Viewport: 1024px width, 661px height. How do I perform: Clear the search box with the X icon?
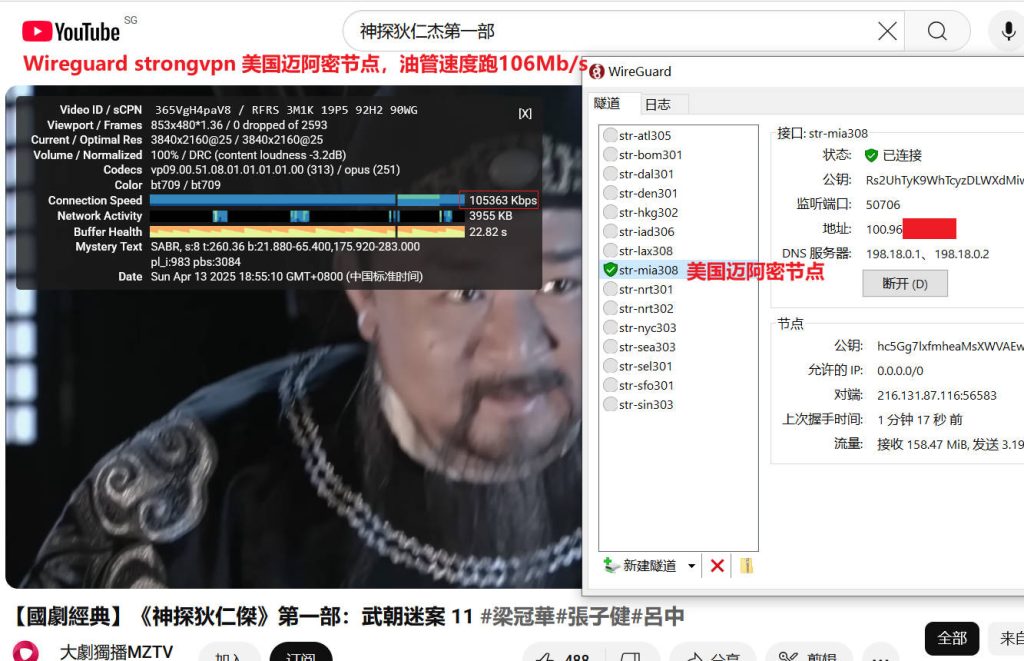click(887, 32)
